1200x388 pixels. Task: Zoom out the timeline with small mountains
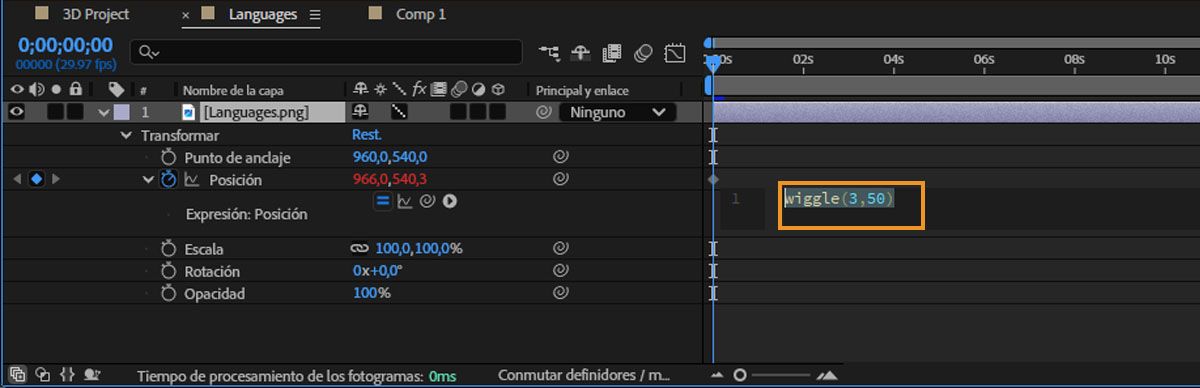[717, 375]
